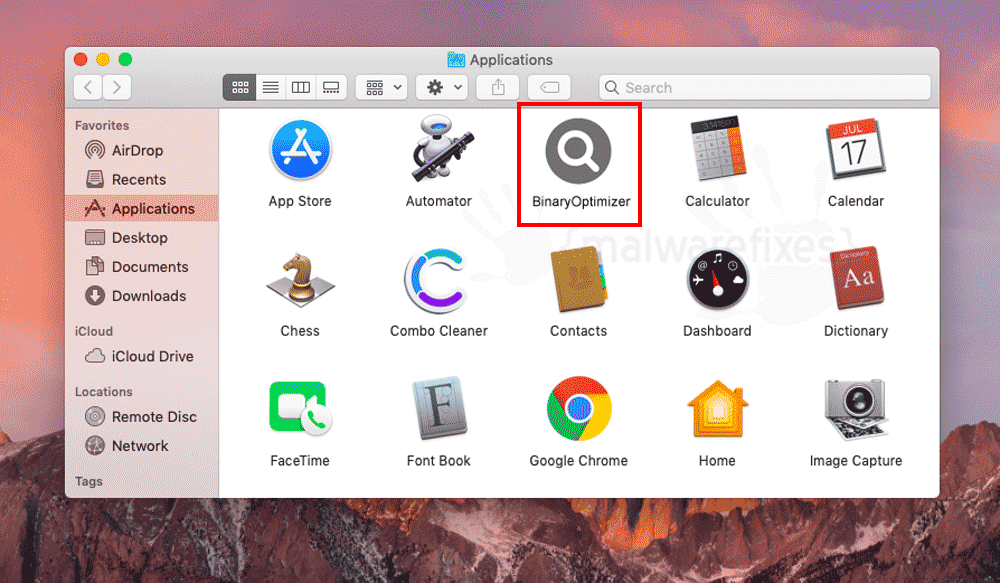
Task: Open Recents in the sidebar
Action: pyautogui.click(x=142, y=180)
